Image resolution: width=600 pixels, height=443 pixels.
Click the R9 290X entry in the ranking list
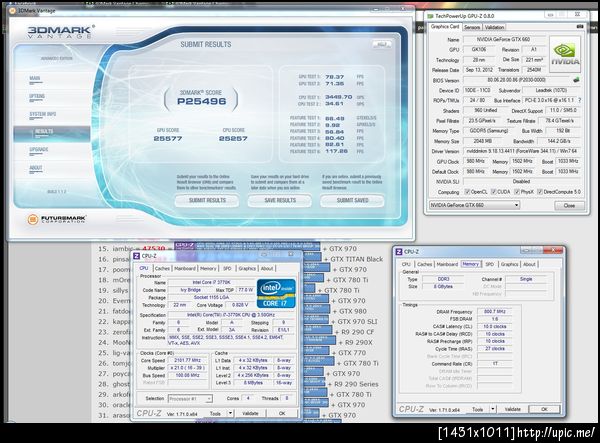(x=359, y=343)
